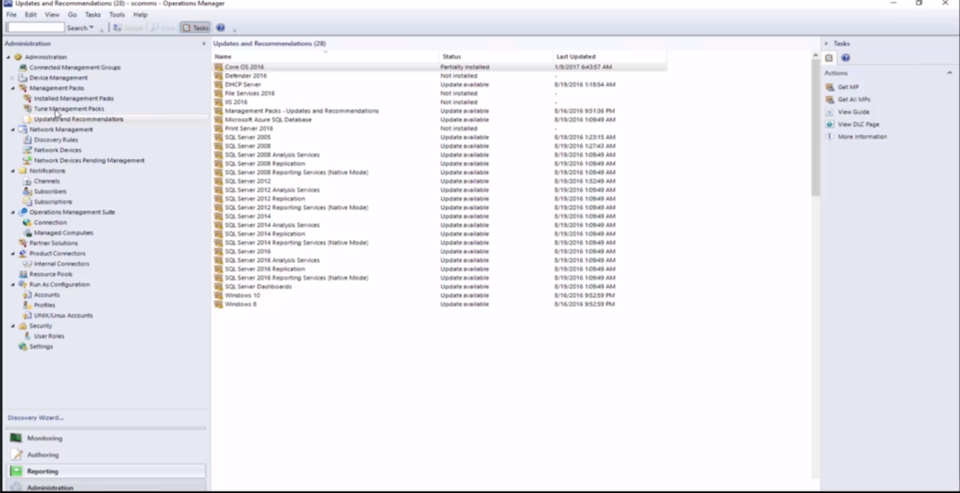Screen dimensions: 960x493
Task: Sort by the Name column header
Action: 326,56
